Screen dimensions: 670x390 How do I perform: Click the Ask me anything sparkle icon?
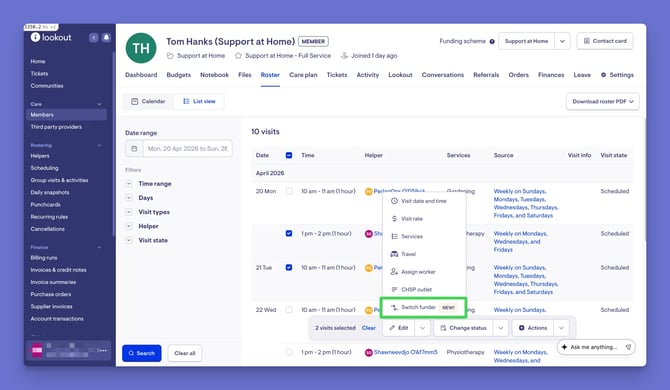564,347
